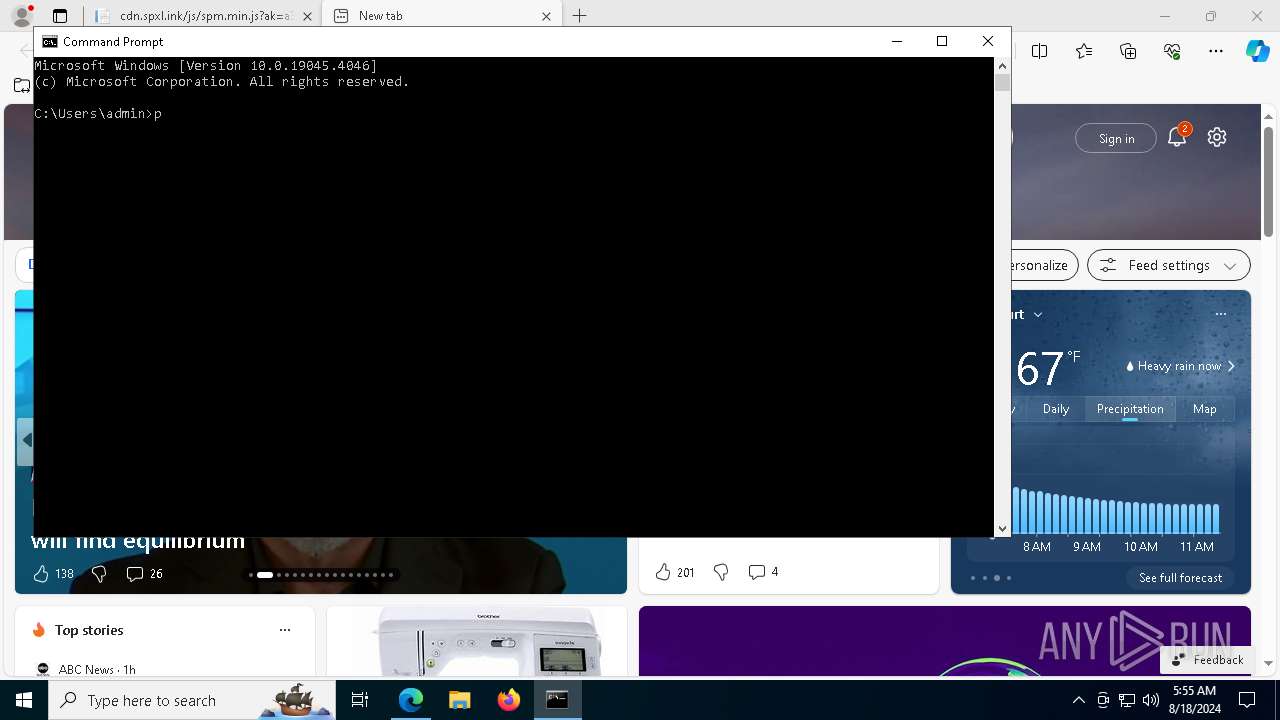
Task: Open Windows Start menu
Action: (x=24, y=700)
